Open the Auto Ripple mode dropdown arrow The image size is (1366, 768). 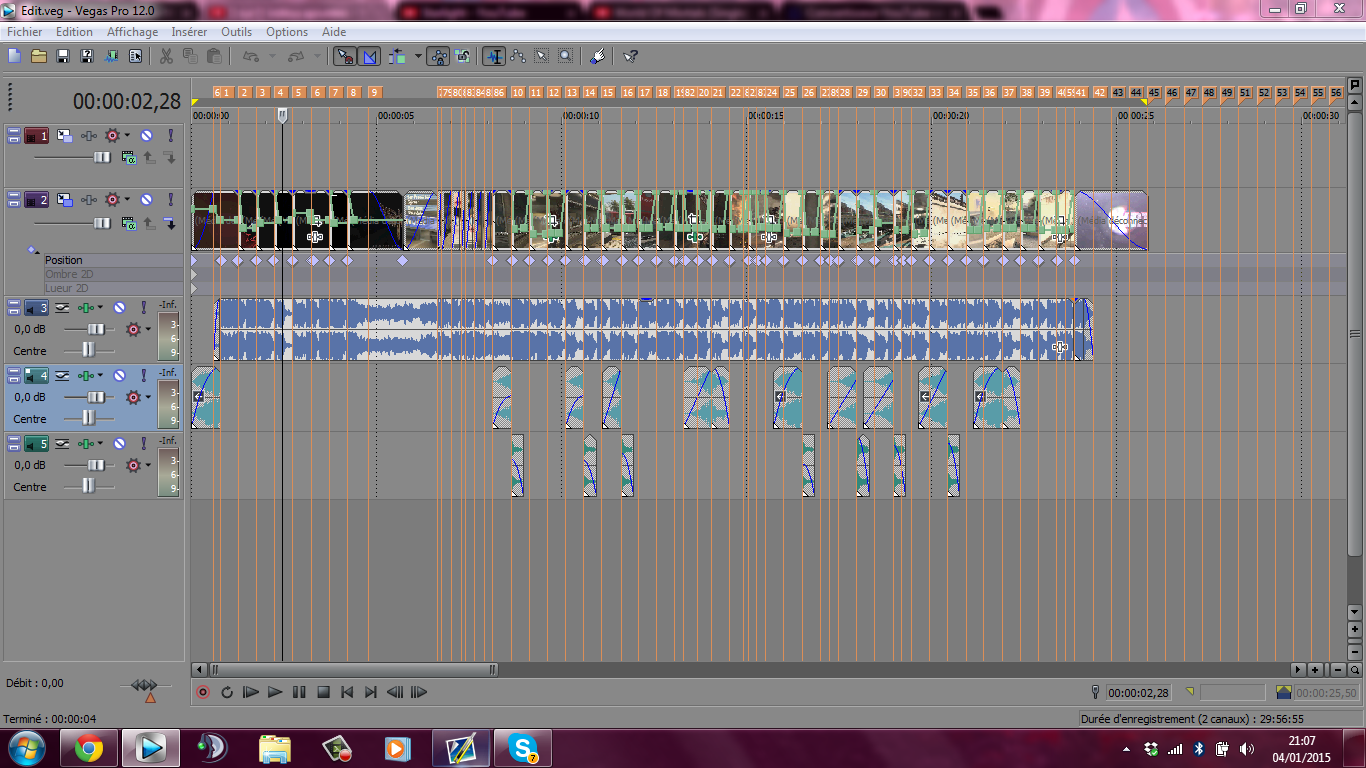[x=418, y=56]
